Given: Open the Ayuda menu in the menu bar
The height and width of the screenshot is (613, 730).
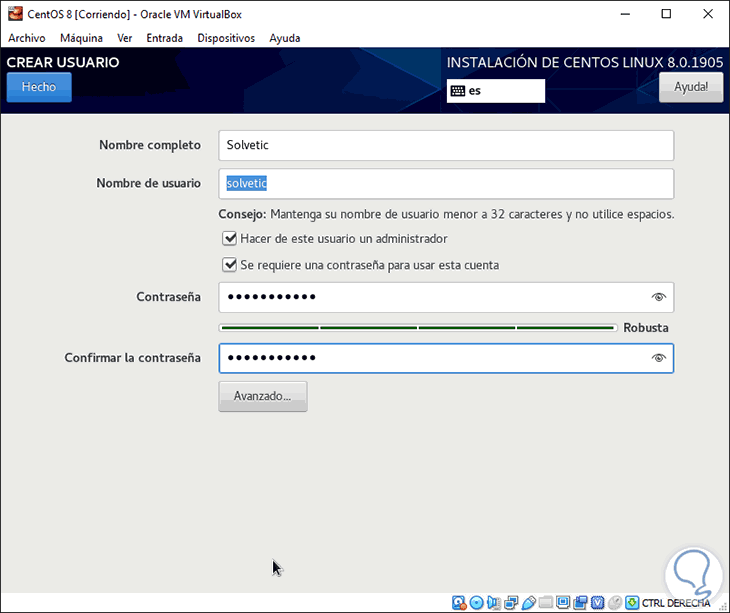Looking at the screenshot, I should pos(284,38).
